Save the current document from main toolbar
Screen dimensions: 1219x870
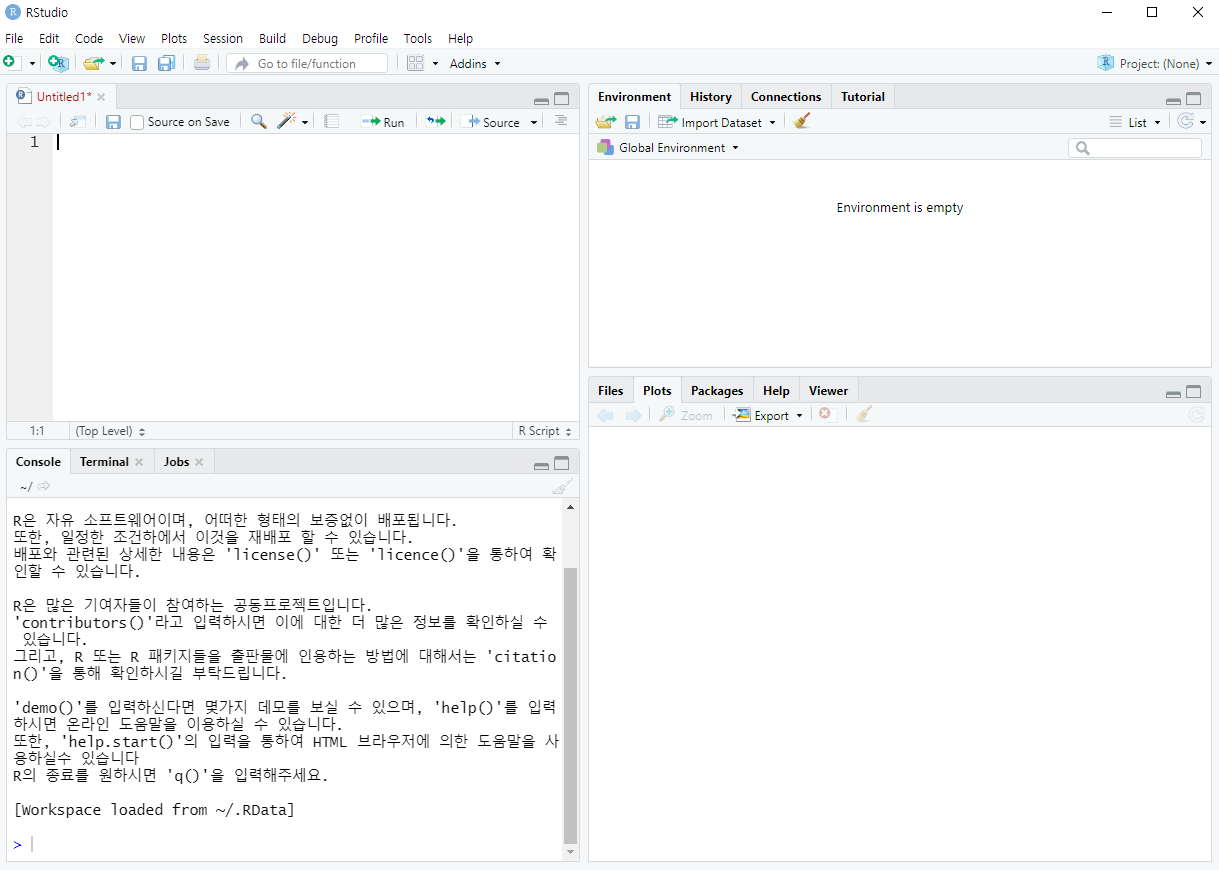click(x=139, y=63)
